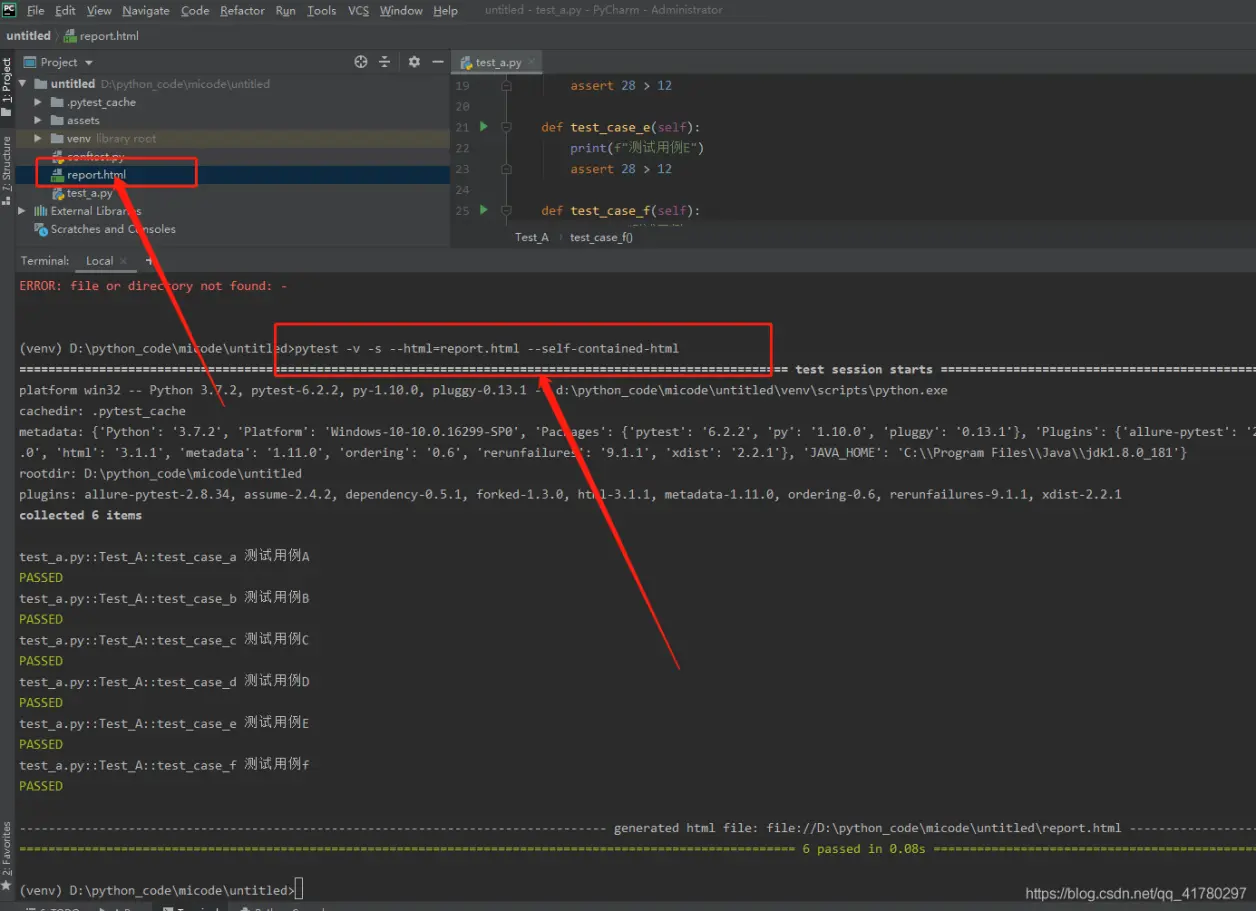The width and height of the screenshot is (1256, 911).
Task: Run test_case_f using green gutter arrow
Action: [484, 210]
